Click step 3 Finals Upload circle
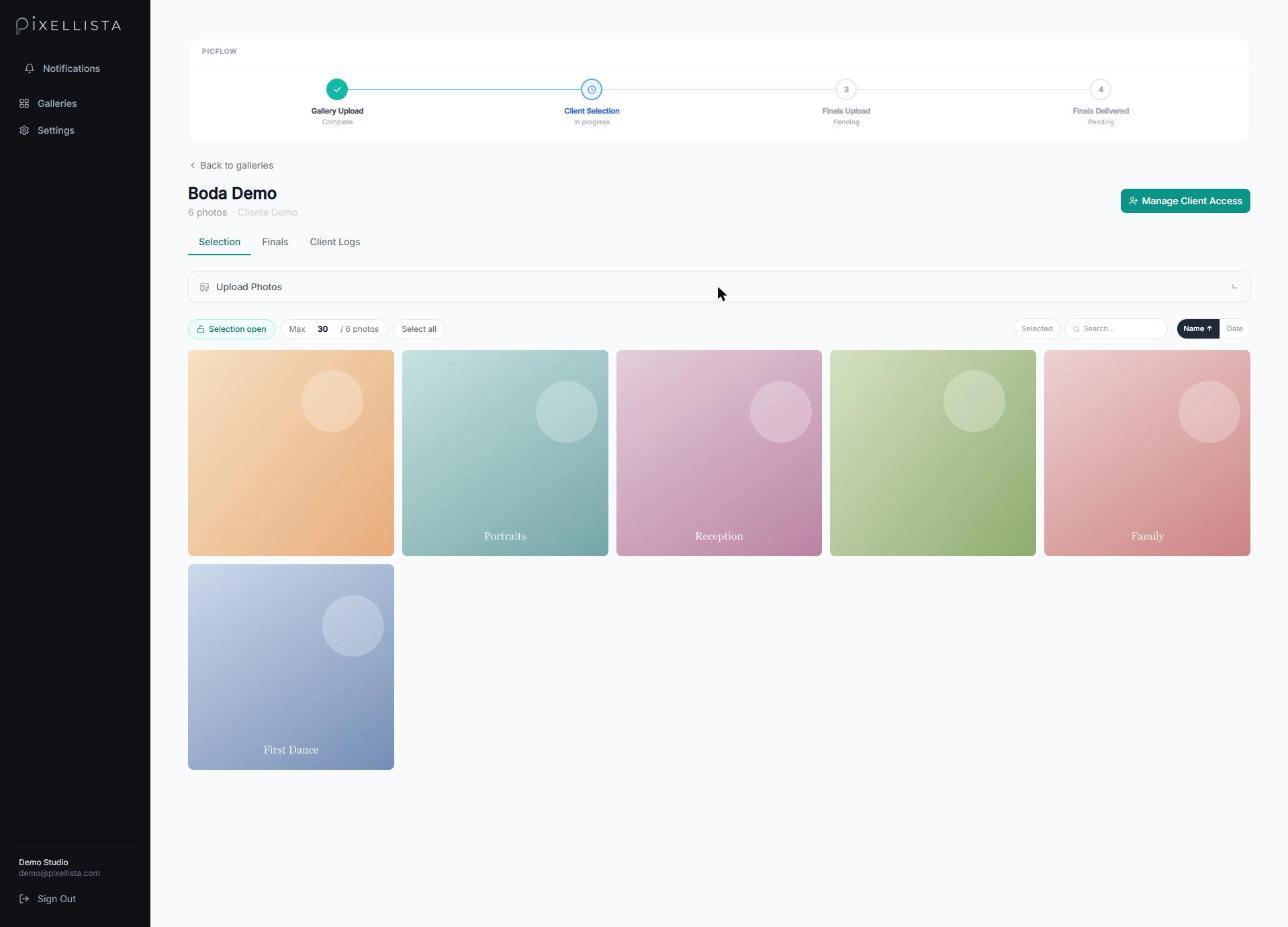 pyautogui.click(x=846, y=89)
